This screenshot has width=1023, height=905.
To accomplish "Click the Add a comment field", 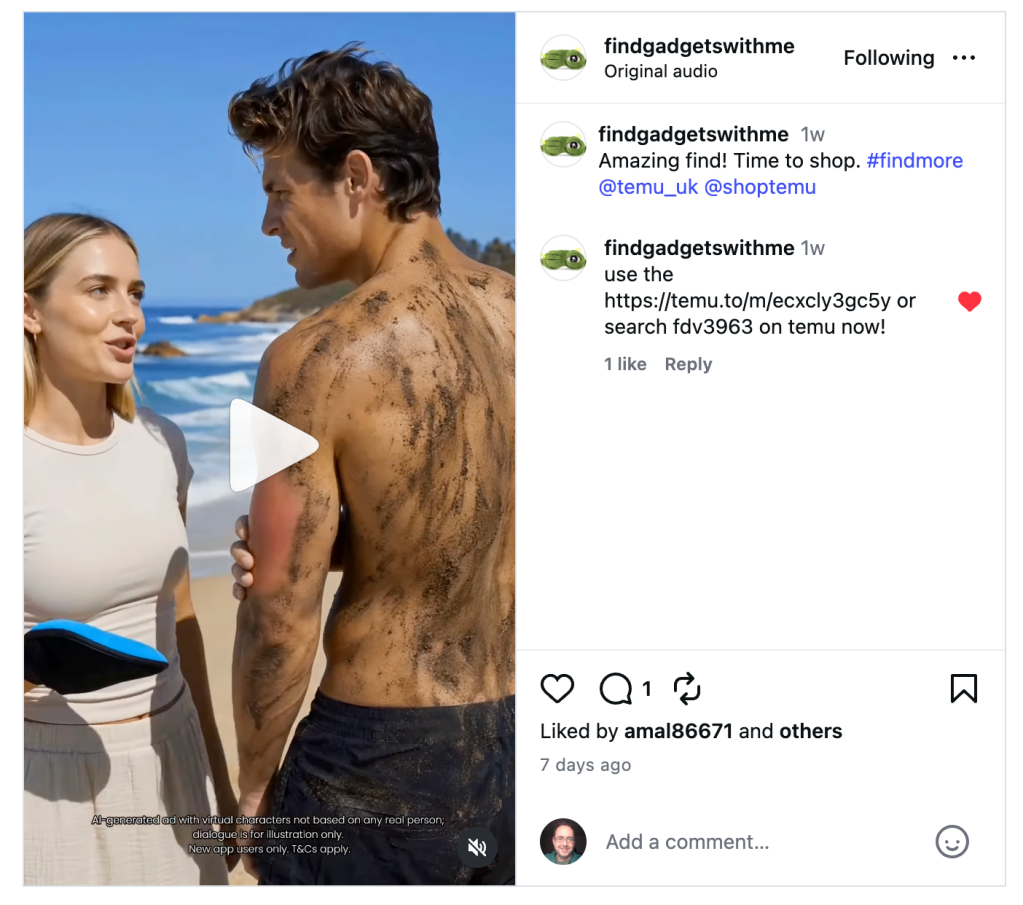I will pyautogui.click(x=763, y=842).
